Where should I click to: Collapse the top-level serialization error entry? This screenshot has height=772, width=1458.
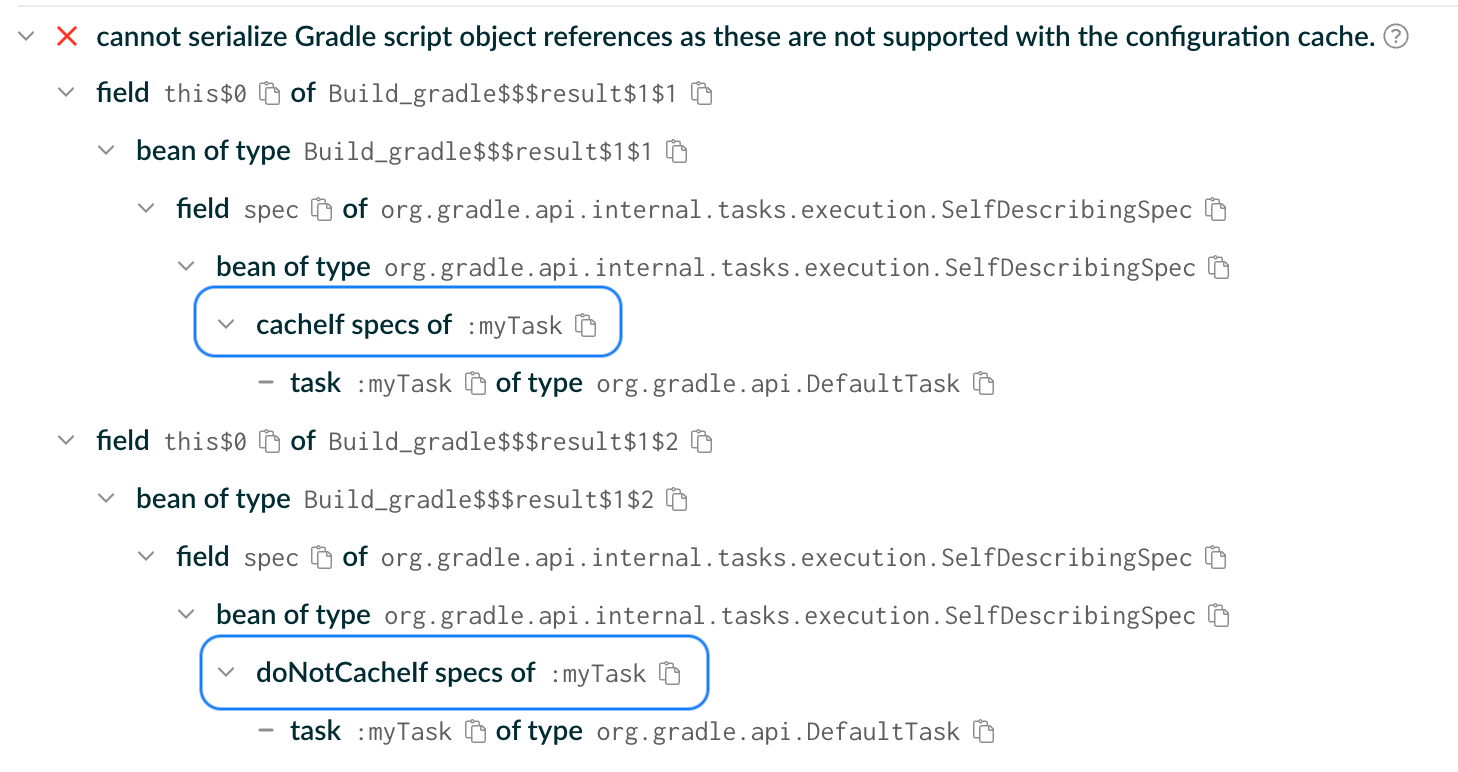click(x=25, y=36)
